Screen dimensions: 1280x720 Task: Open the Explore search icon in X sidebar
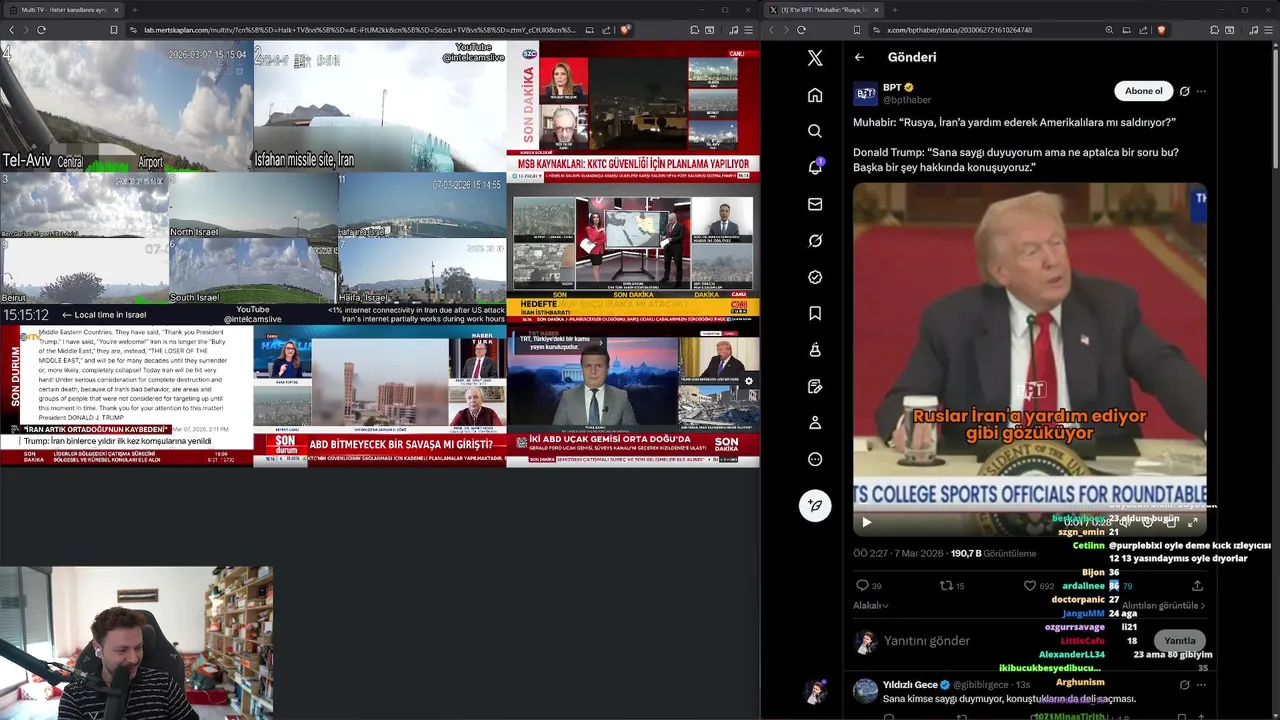click(815, 131)
